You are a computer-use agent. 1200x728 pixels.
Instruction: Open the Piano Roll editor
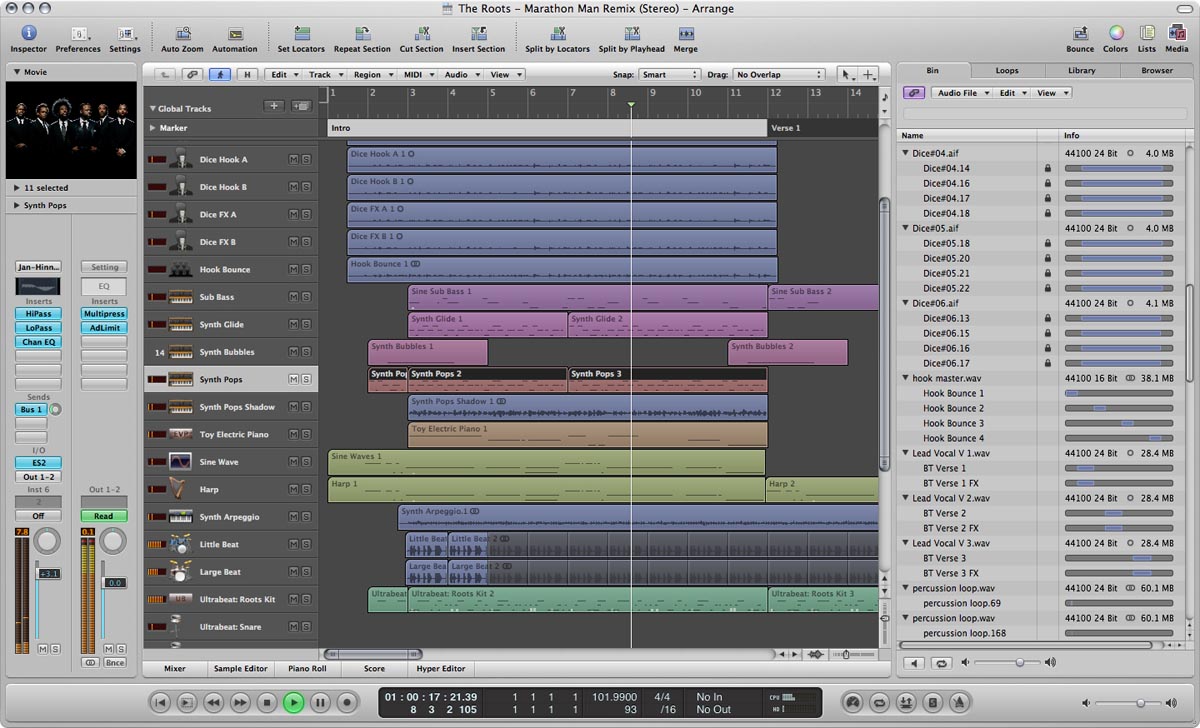(x=307, y=669)
